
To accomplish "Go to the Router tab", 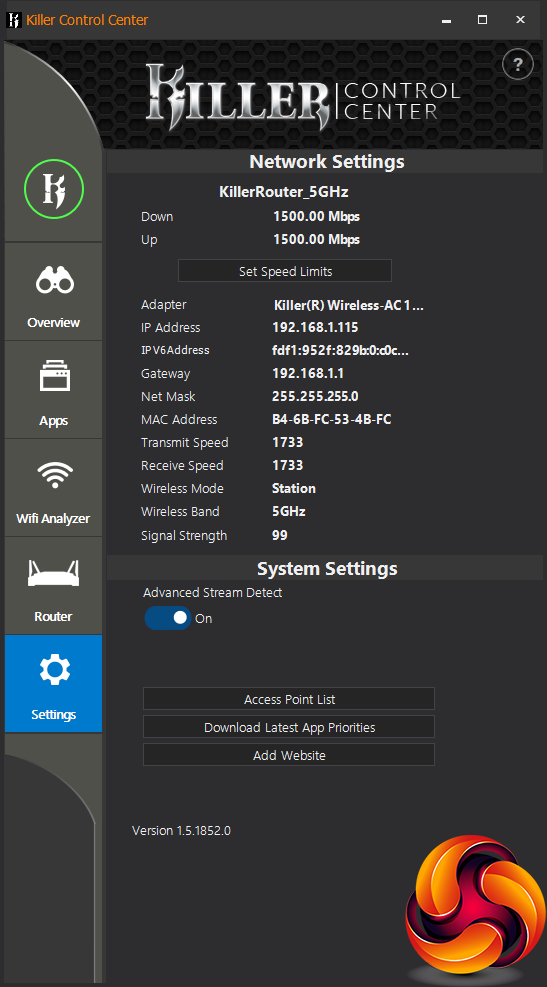I will pyautogui.click(x=54, y=586).
